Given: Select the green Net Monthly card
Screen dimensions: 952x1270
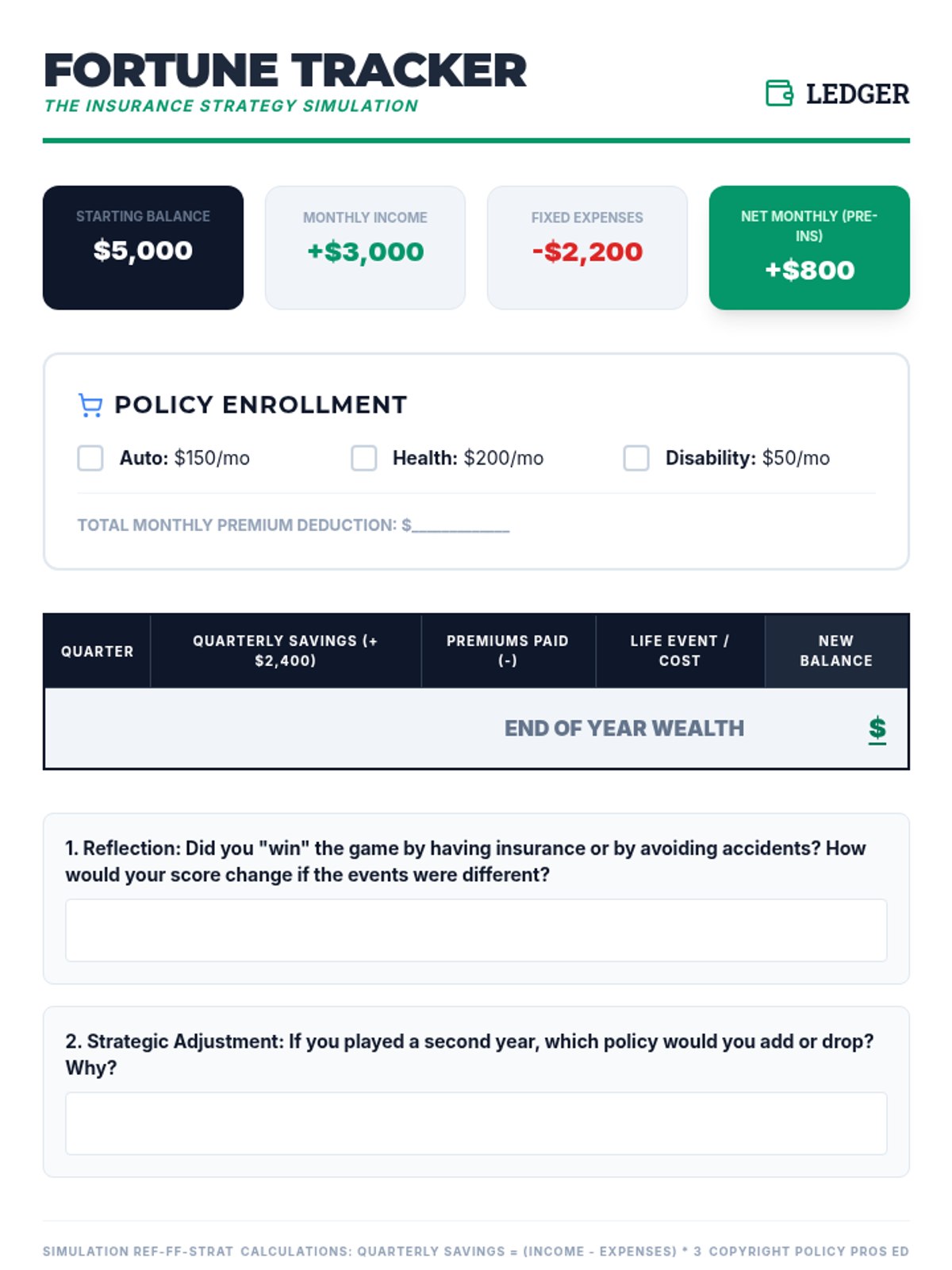Looking at the screenshot, I should (809, 248).
